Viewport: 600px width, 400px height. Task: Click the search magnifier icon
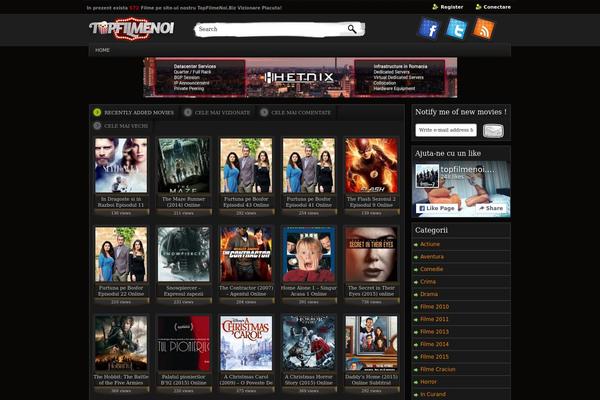(x=352, y=29)
